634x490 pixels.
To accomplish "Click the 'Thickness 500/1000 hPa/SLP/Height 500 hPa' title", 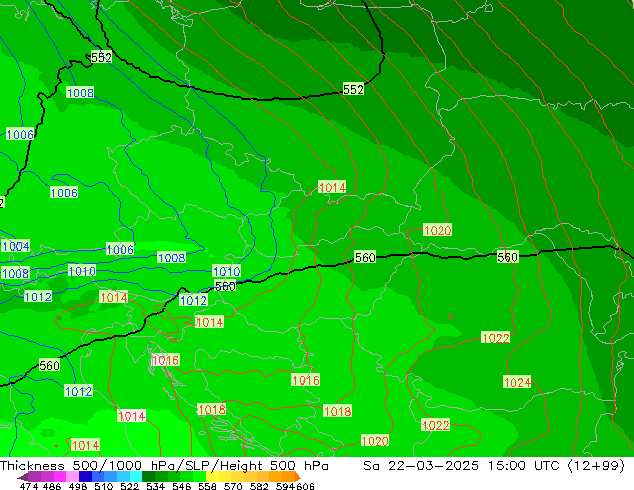I will (164, 466).
